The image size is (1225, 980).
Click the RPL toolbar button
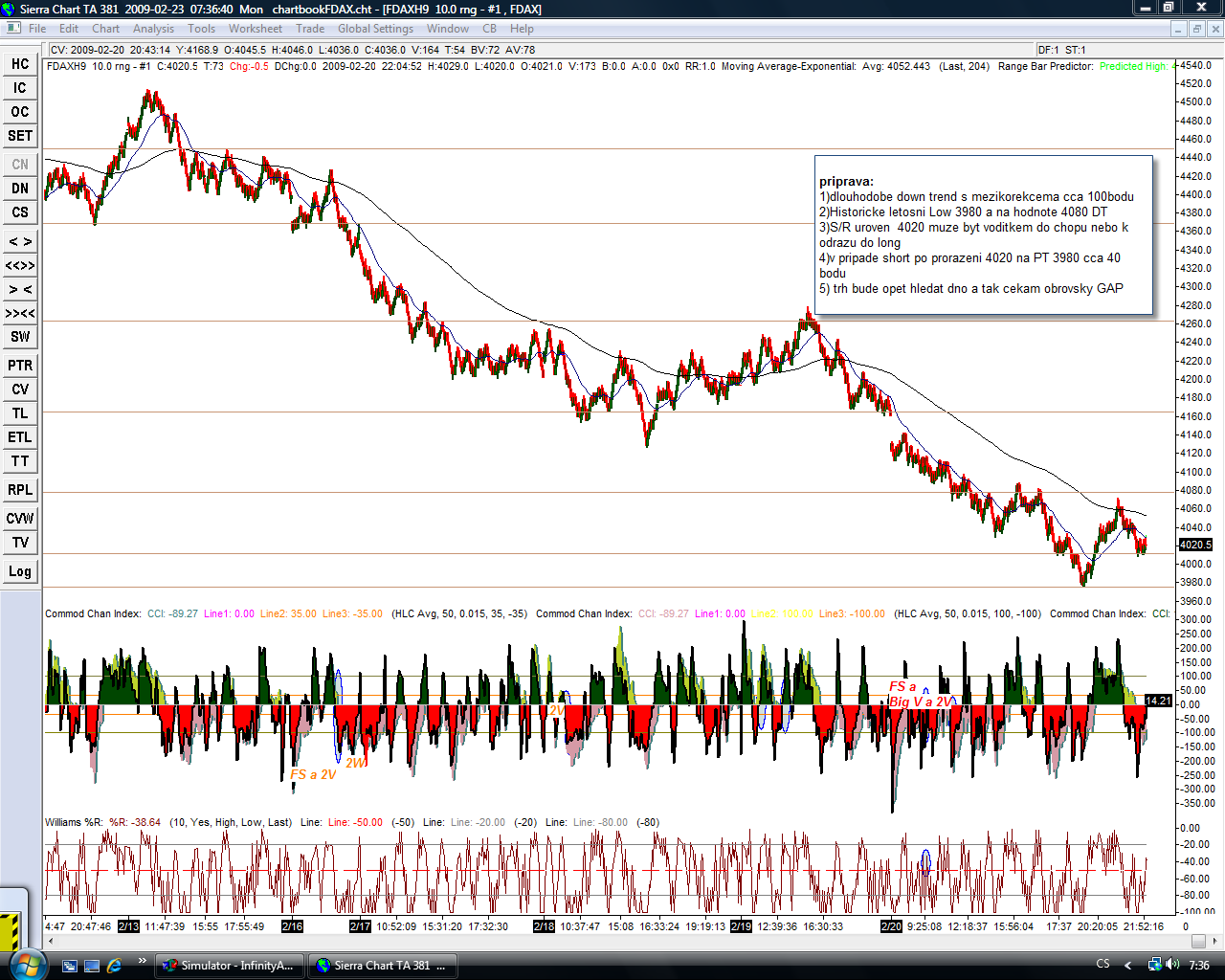pos(20,490)
